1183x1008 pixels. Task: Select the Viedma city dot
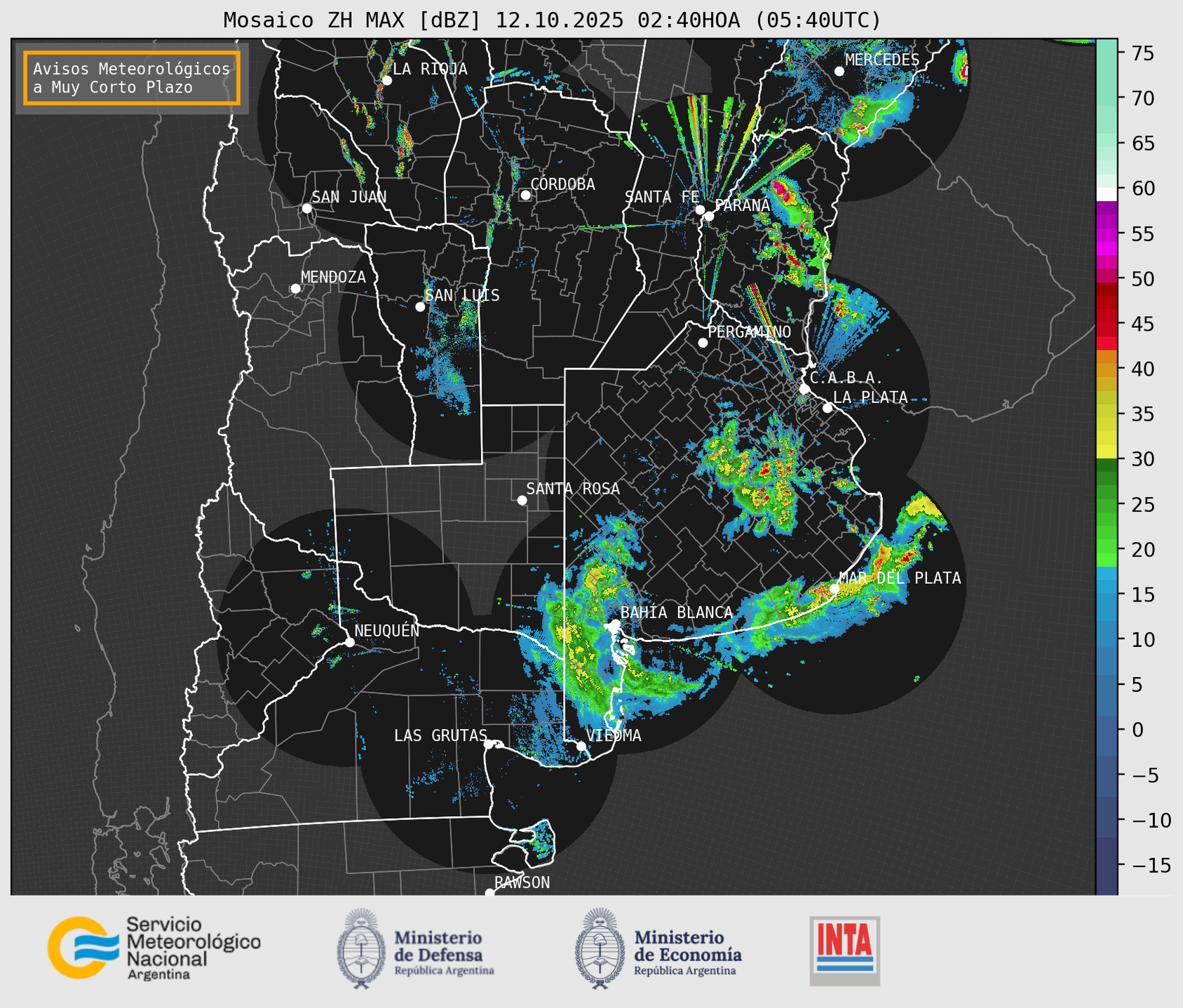pyautogui.click(x=581, y=746)
